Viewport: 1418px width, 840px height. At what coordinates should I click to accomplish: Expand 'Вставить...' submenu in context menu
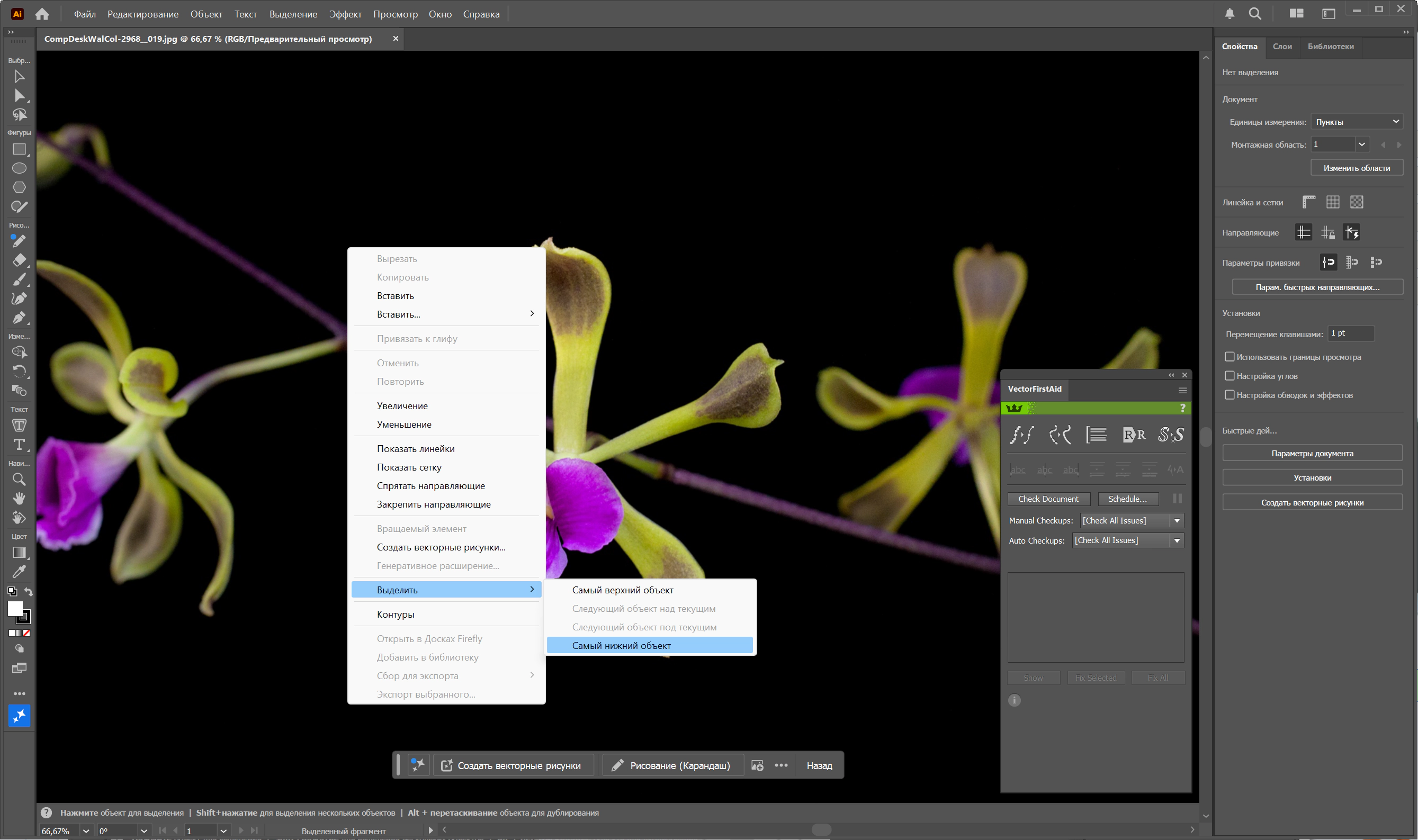446,314
